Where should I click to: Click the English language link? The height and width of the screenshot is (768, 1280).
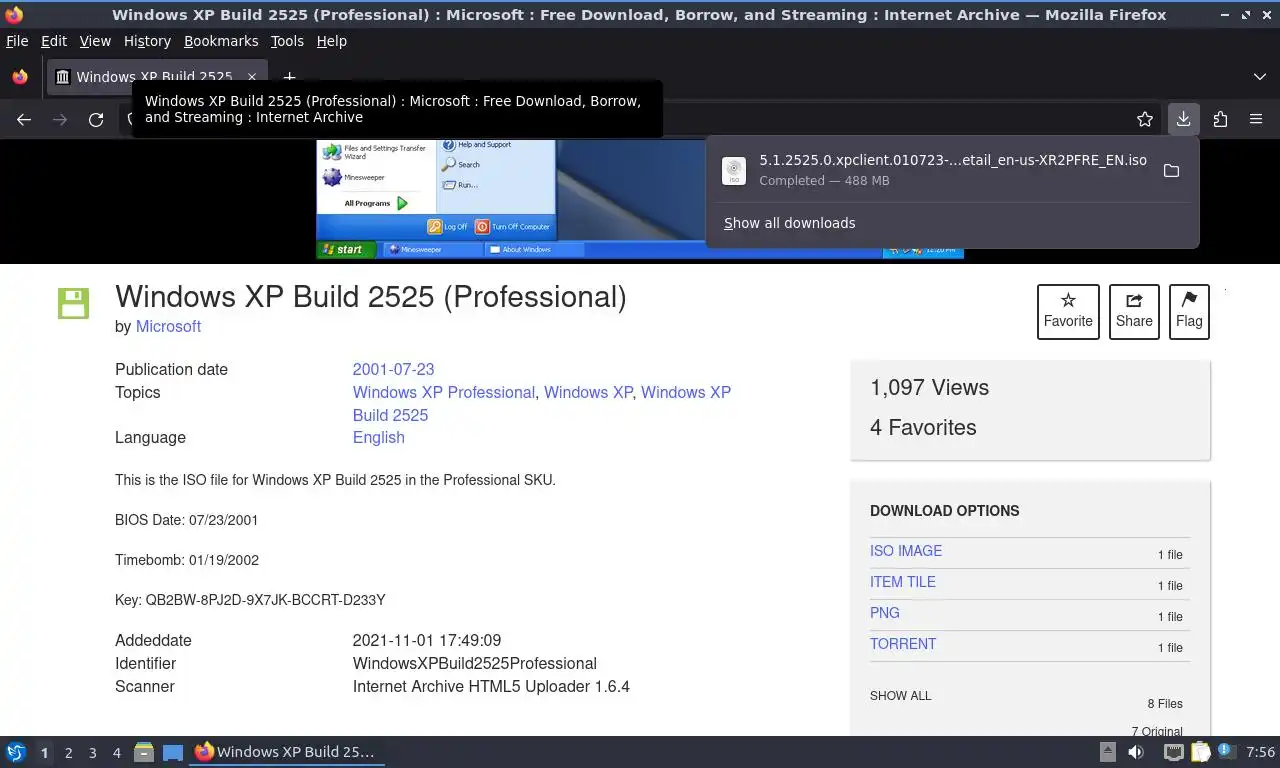click(x=378, y=437)
